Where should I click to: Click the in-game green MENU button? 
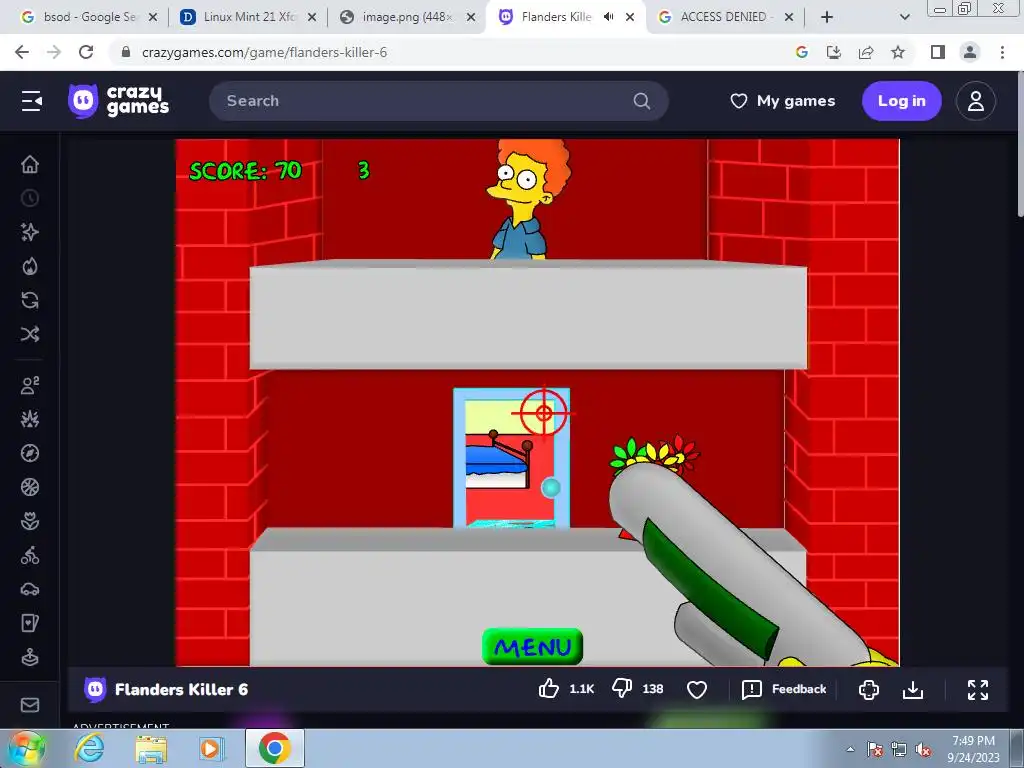pos(532,647)
